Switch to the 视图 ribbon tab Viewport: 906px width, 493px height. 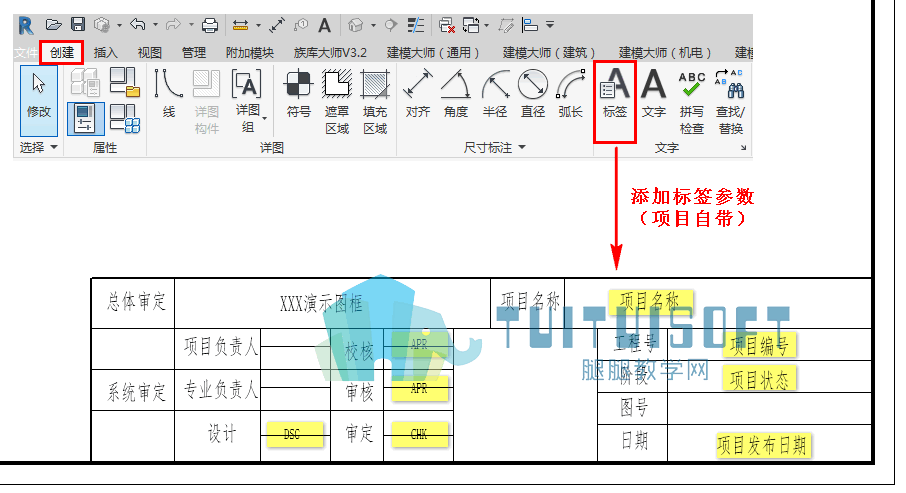pos(150,53)
